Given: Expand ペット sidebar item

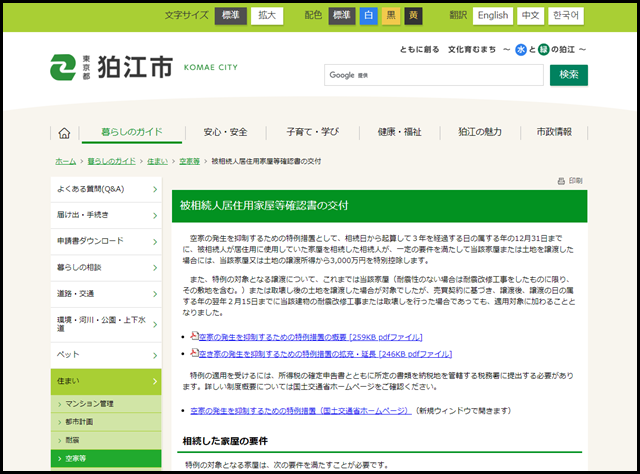Looking at the screenshot, I should tap(106, 355).
